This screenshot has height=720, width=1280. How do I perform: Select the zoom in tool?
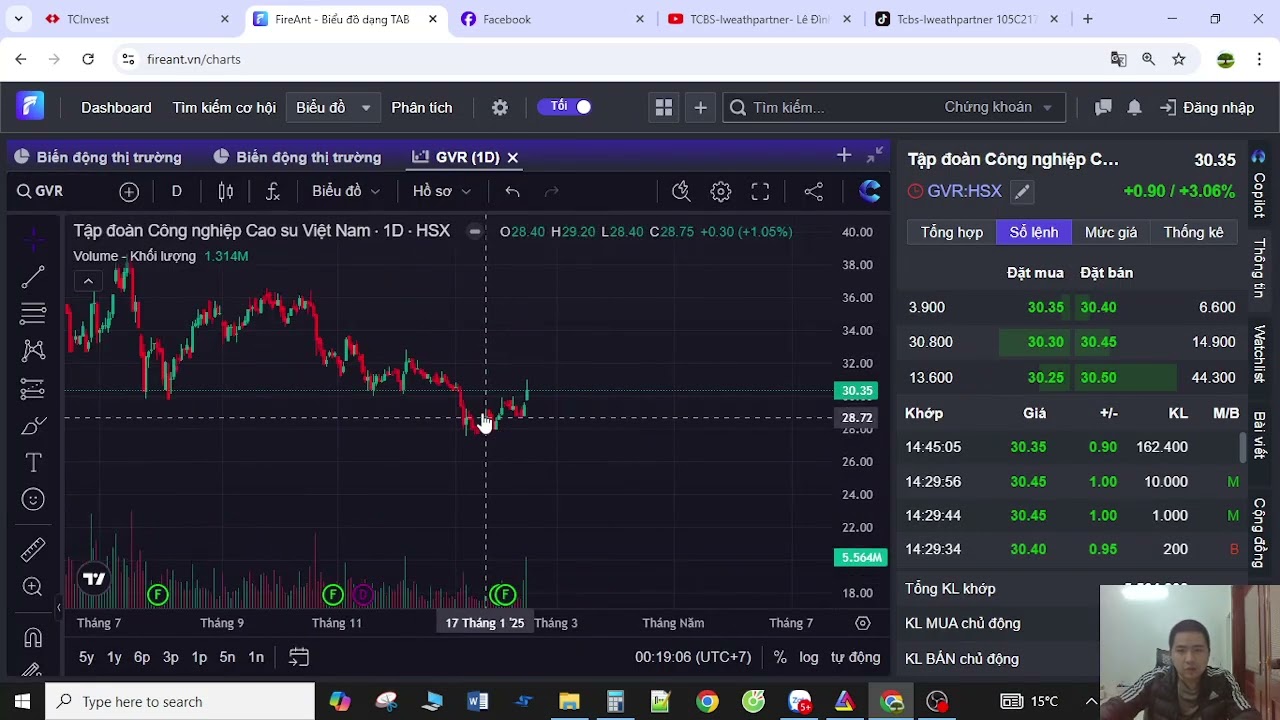33,587
